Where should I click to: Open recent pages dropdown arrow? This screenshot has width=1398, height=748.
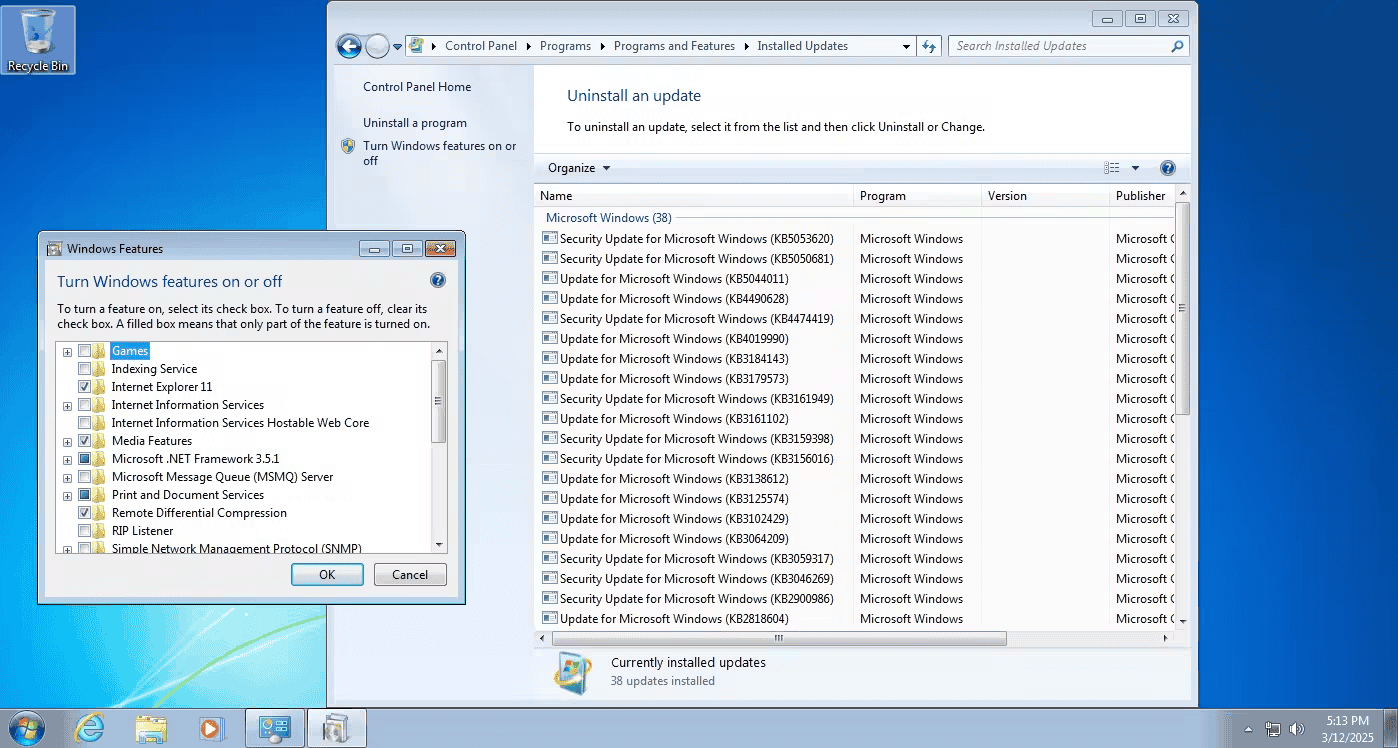point(398,47)
